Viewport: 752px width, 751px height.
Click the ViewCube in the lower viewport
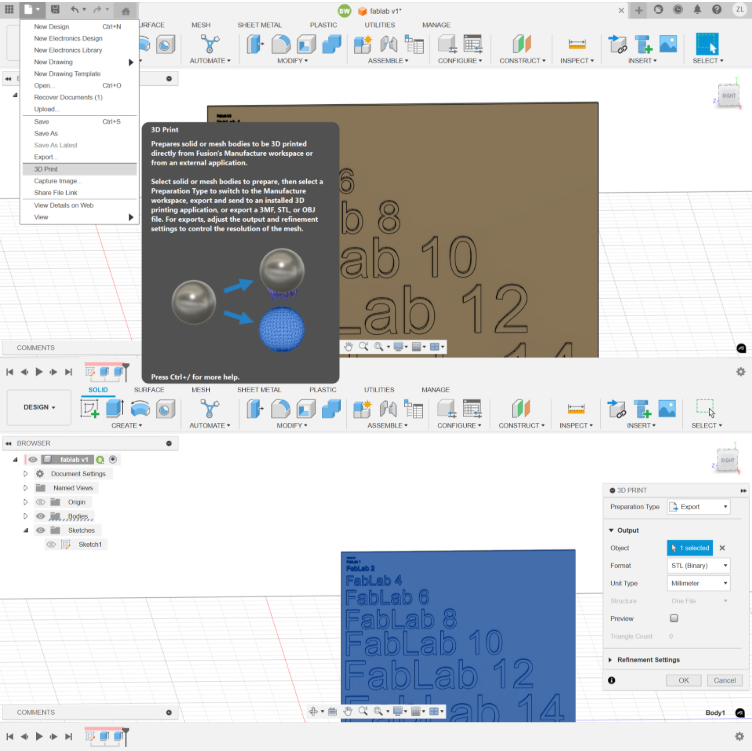727,460
